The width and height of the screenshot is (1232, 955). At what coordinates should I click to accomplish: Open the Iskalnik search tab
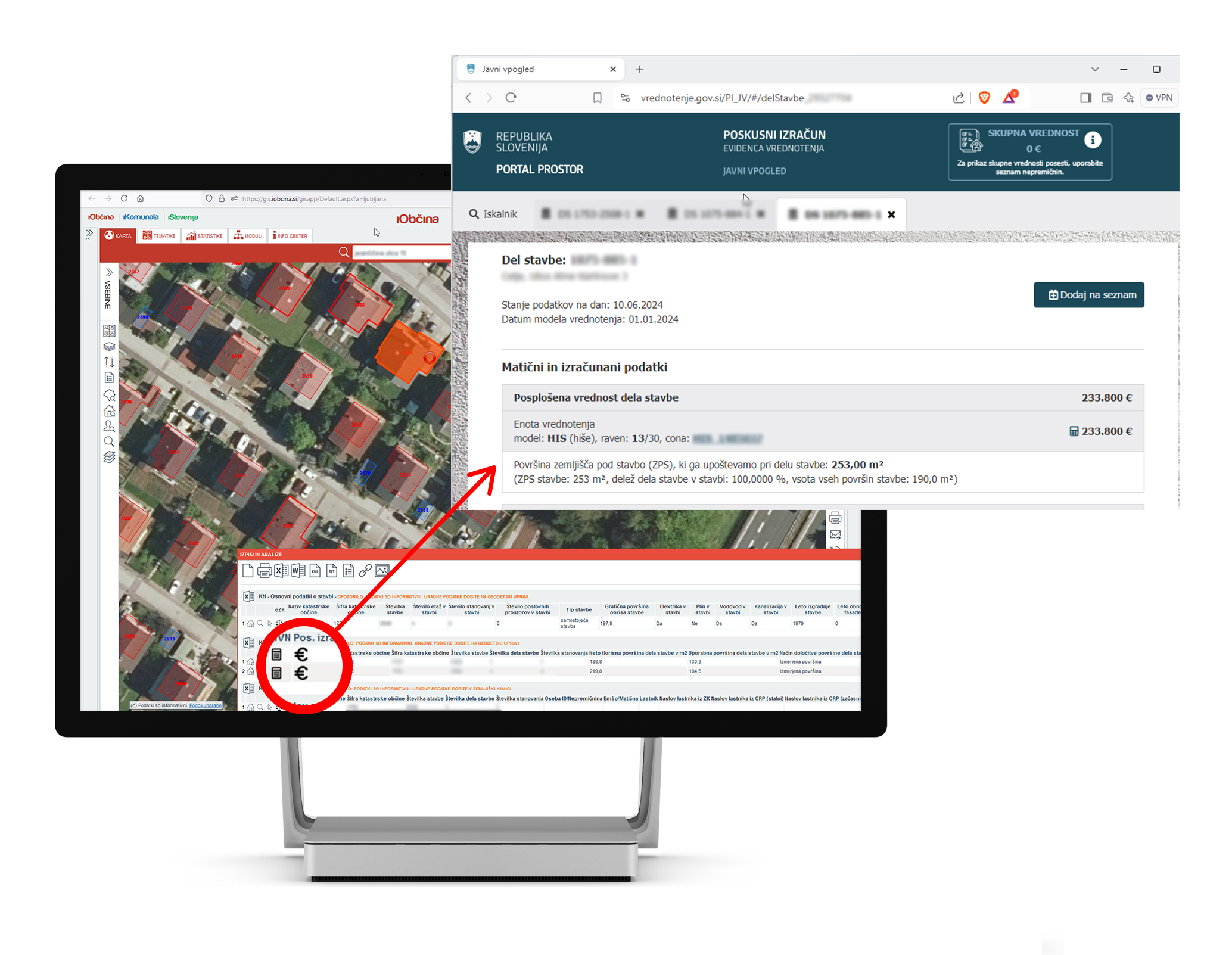pyautogui.click(x=493, y=214)
